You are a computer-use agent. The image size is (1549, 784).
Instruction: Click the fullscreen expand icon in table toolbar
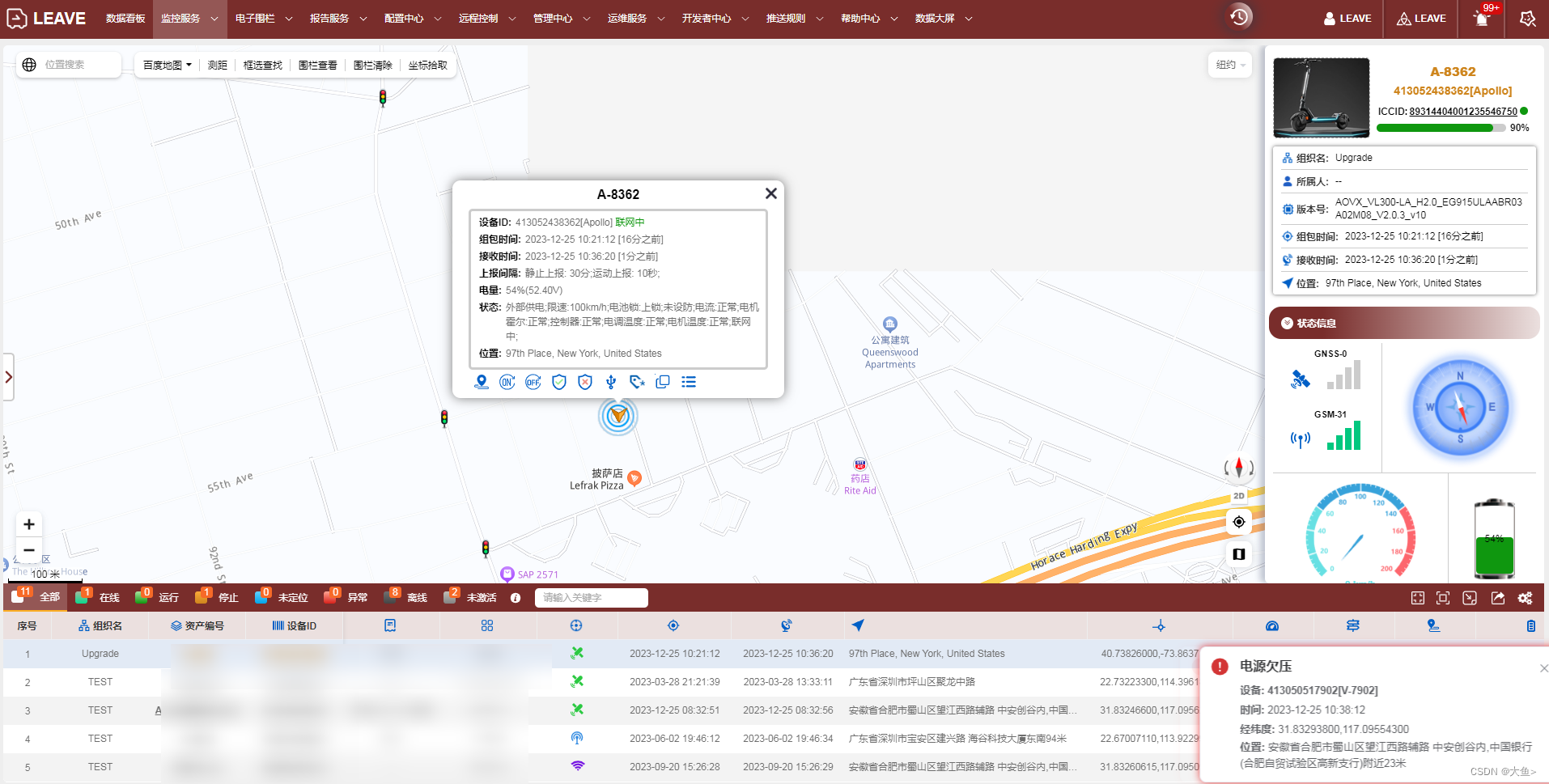(1418, 598)
